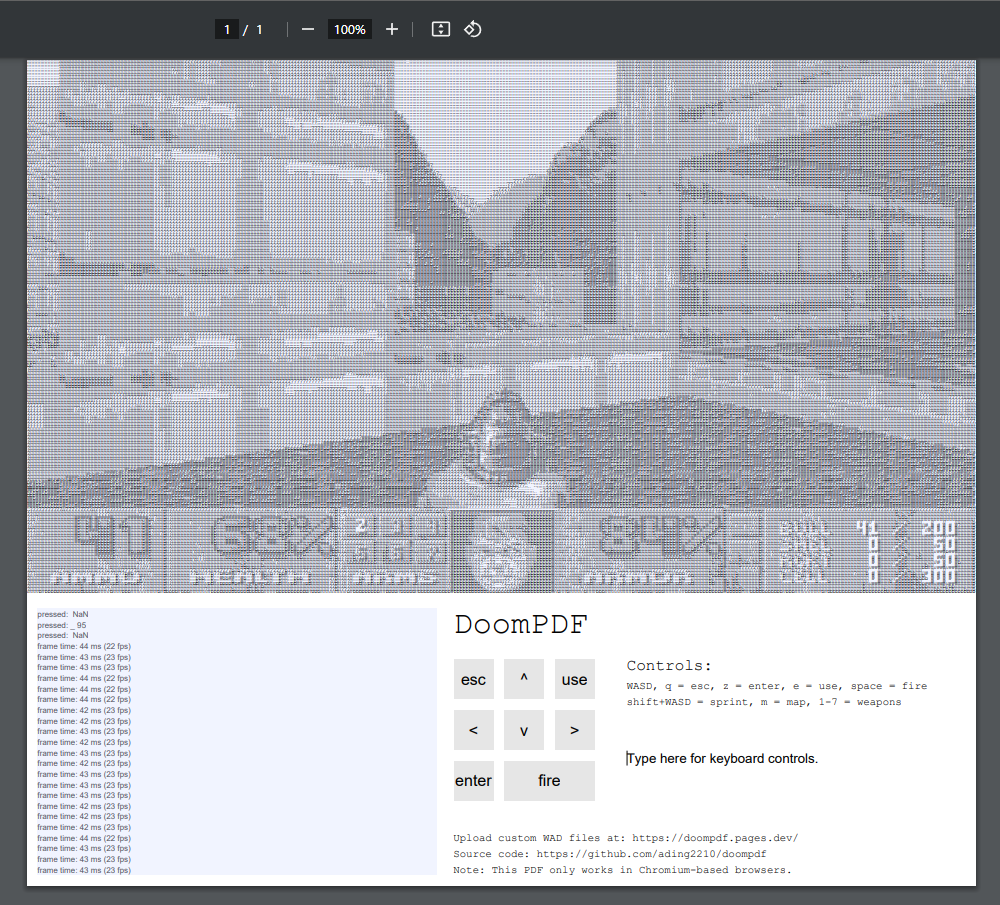Image resolution: width=1000 pixels, height=905 pixels.
Task: Turn right with the > button
Action: (x=574, y=730)
